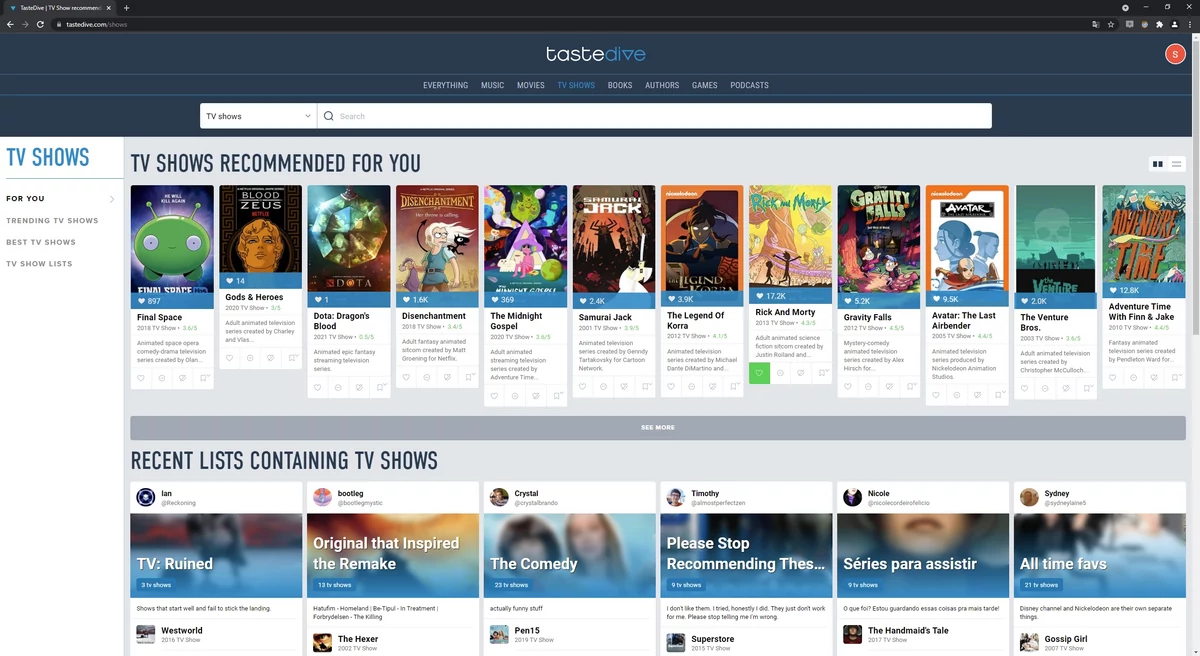Like Dota: Dragon's Blood with the heart icon

point(318,387)
